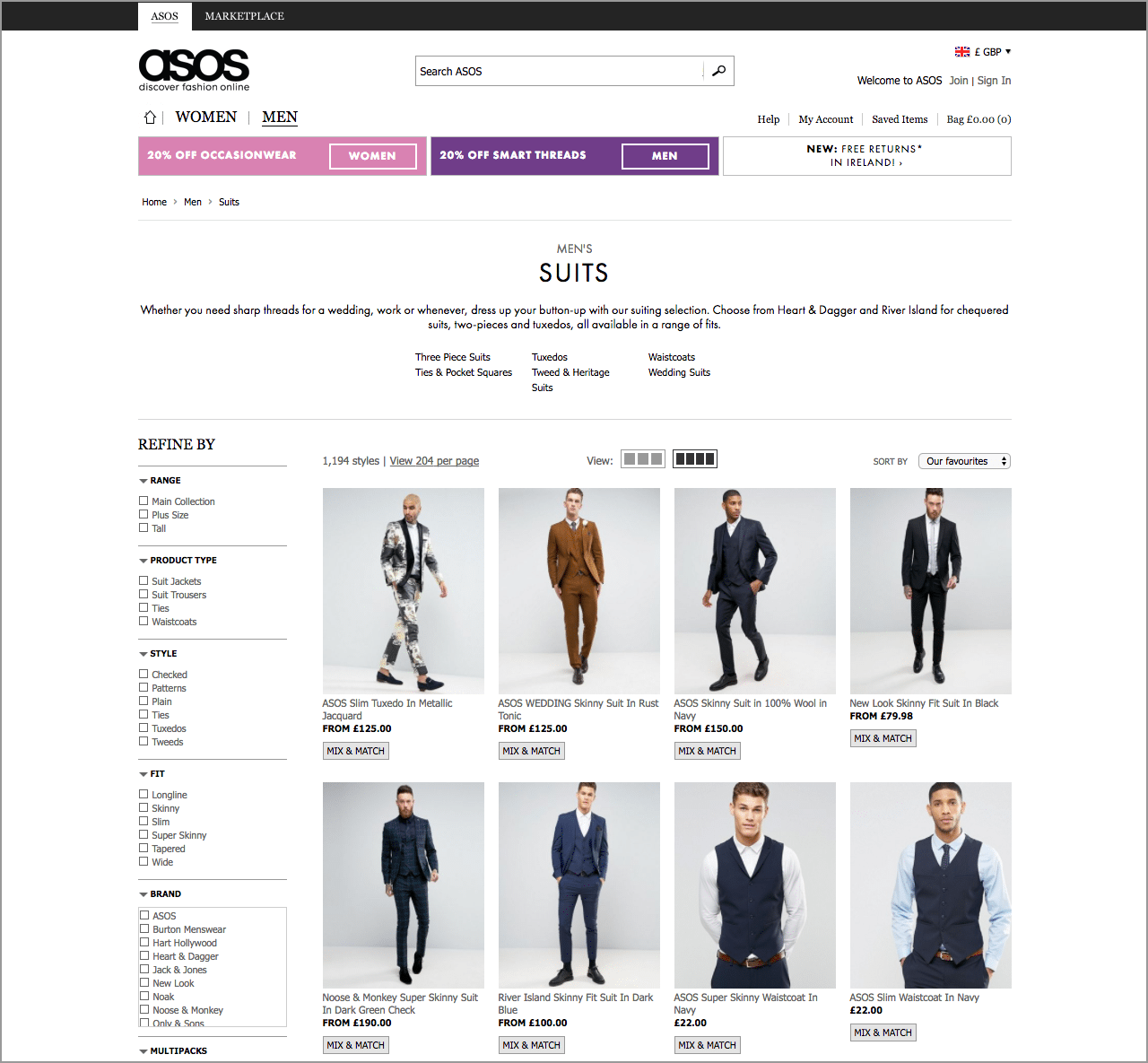Enable the Super Skinny fit filter
1148x1063 pixels.
tap(143, 835)
